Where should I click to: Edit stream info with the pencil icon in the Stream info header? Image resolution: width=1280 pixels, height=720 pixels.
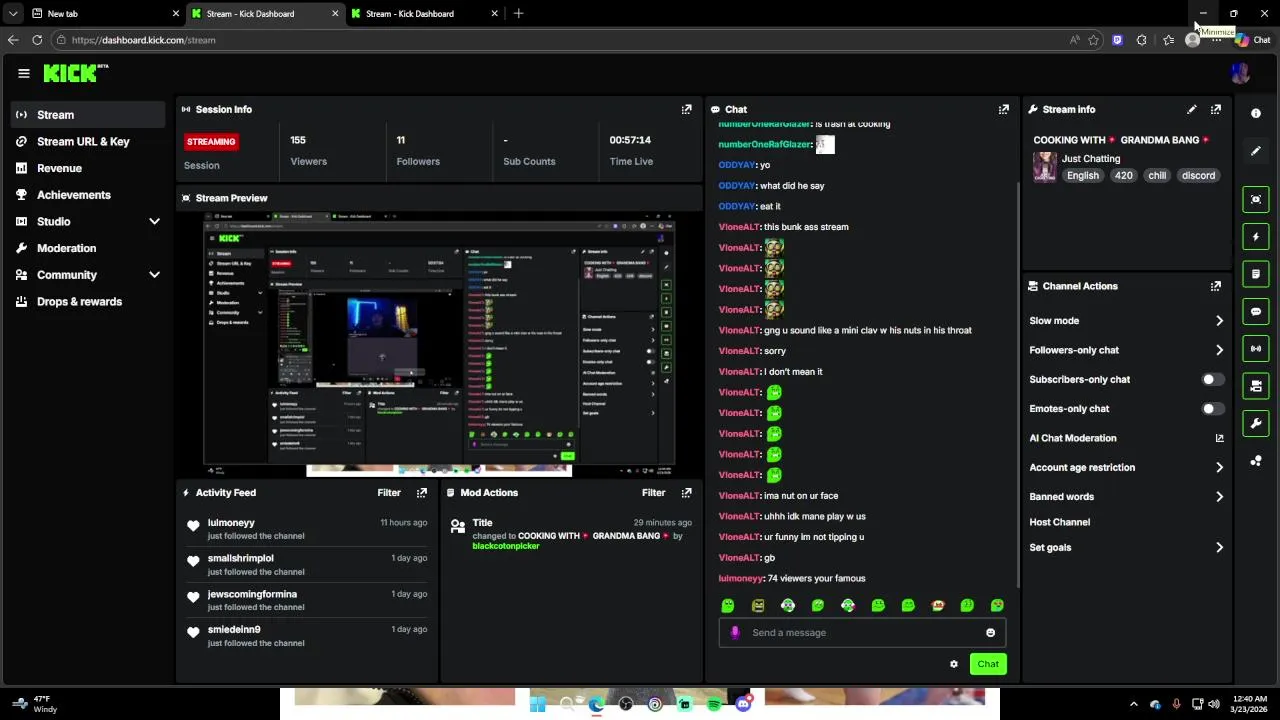[1191, 109]
